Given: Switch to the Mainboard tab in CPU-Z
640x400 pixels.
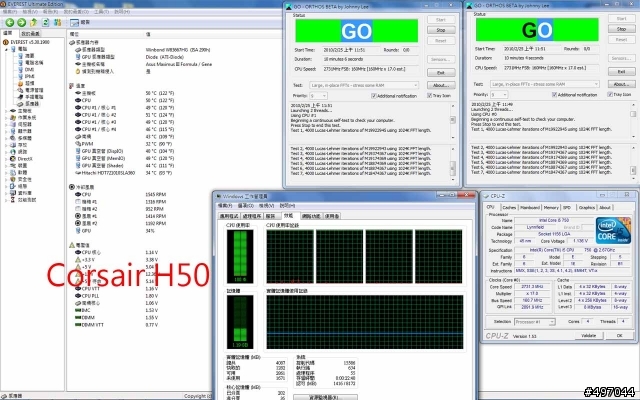Looking at the screenshot, I should point(530,208).
